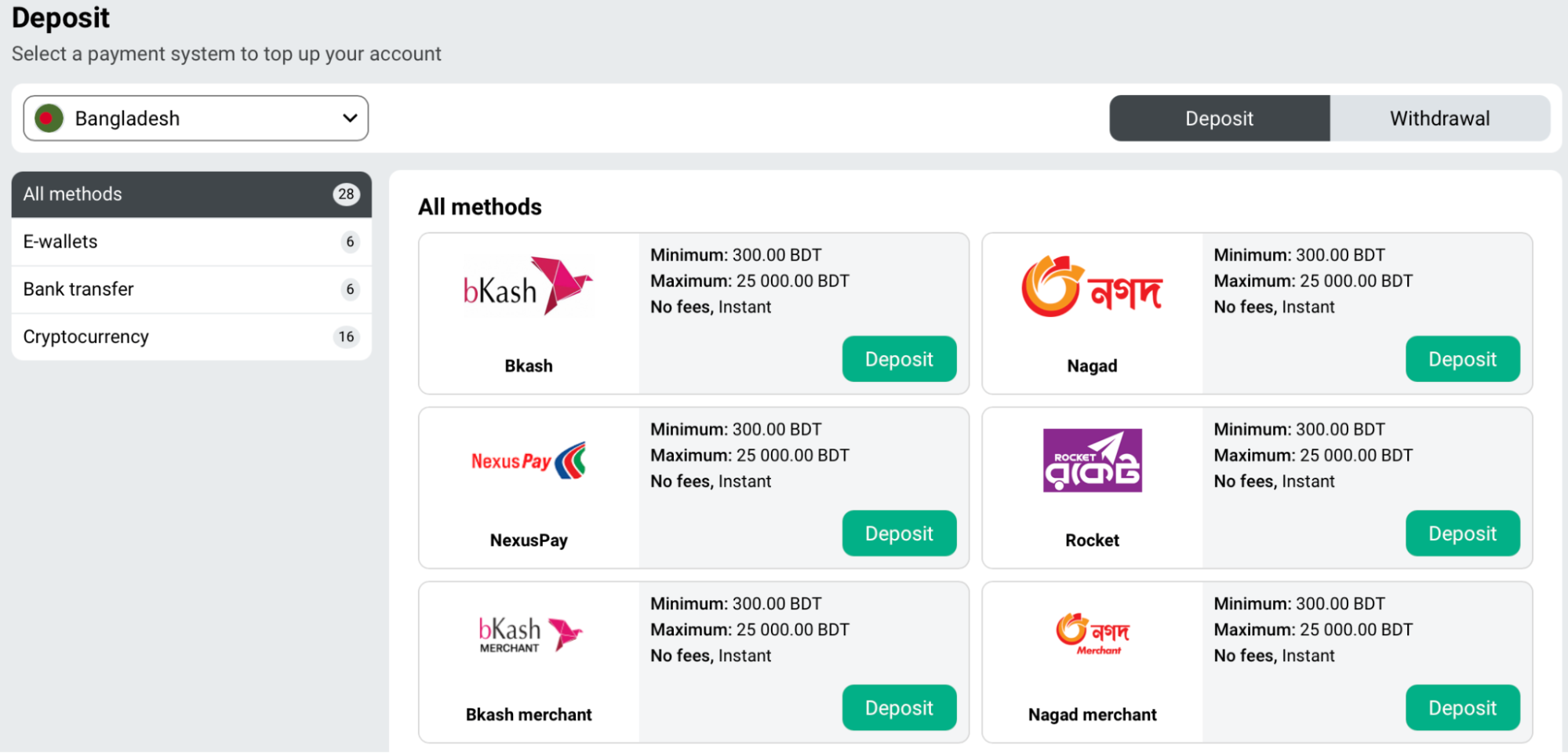Click the bKash Merchant logo
1568x753 pixels.
(x=530, y=634)
